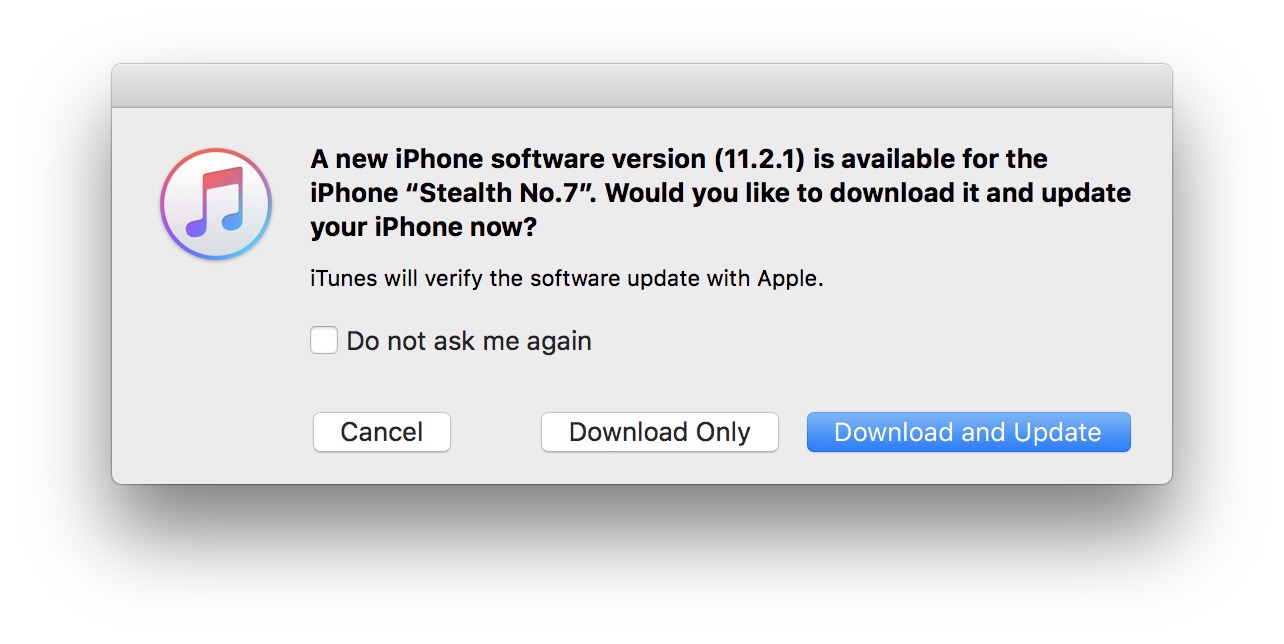Image resolution: width=1284 pixels, height=644 pixels.
Task: Click the "iTunes will verify" message text
Action: [x=566, y=279]
